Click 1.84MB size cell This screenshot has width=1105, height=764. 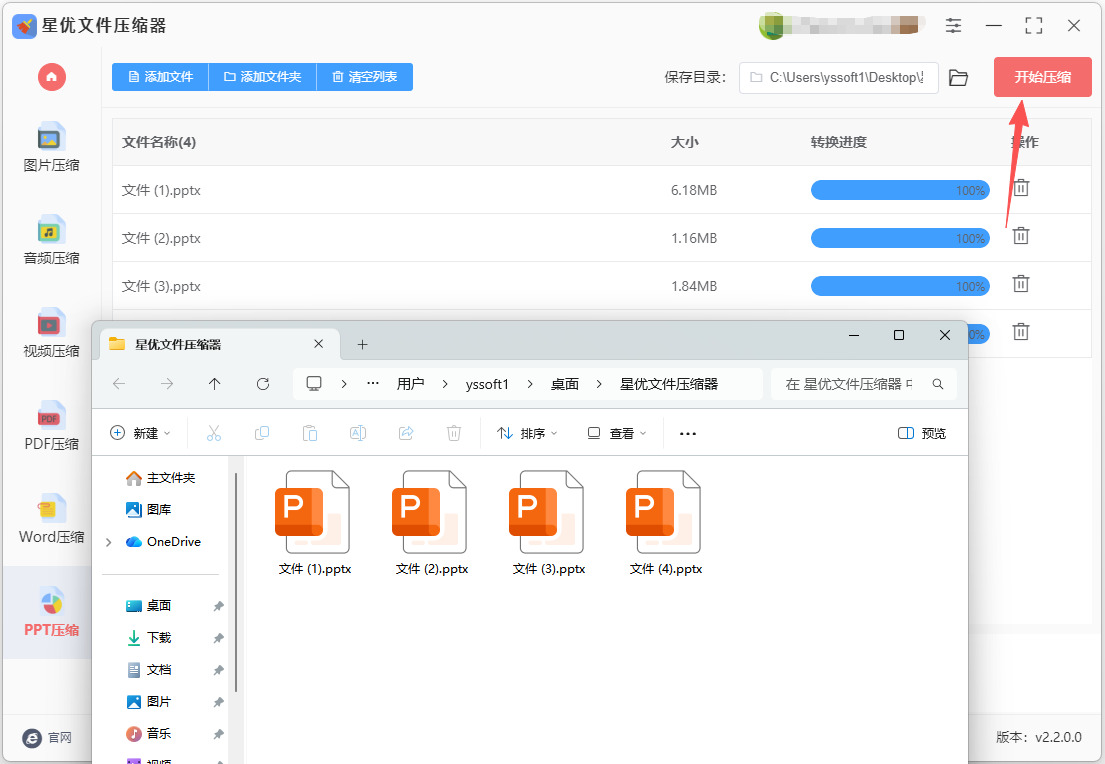[x=694, y=286]
